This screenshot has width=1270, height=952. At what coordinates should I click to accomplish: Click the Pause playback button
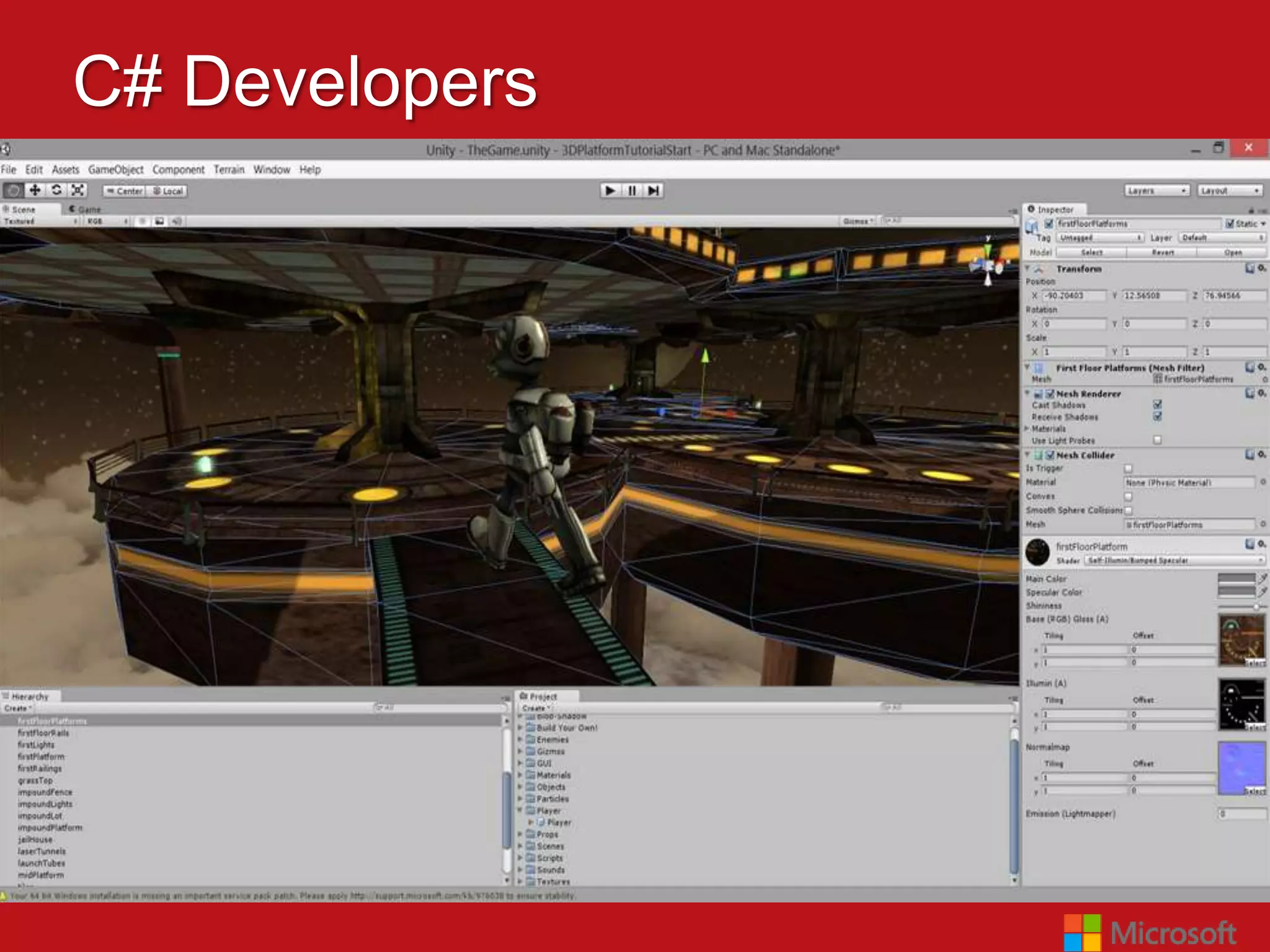point(632,190)
